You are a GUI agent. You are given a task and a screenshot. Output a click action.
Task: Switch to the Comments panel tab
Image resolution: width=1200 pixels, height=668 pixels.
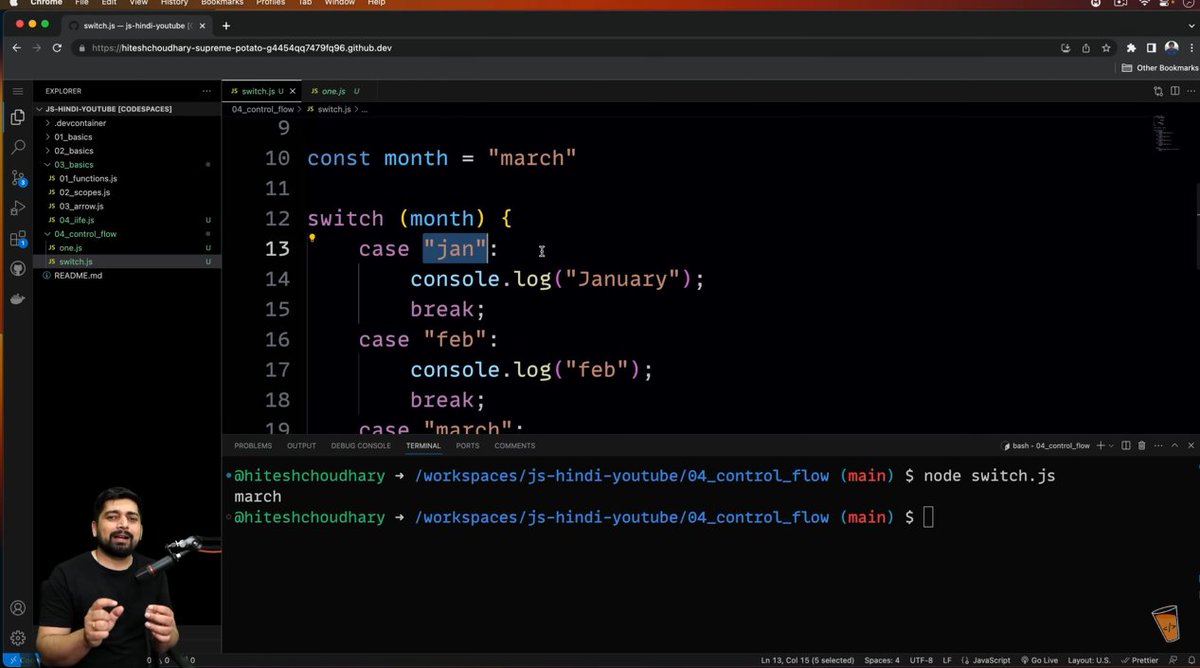coord(514,445)
